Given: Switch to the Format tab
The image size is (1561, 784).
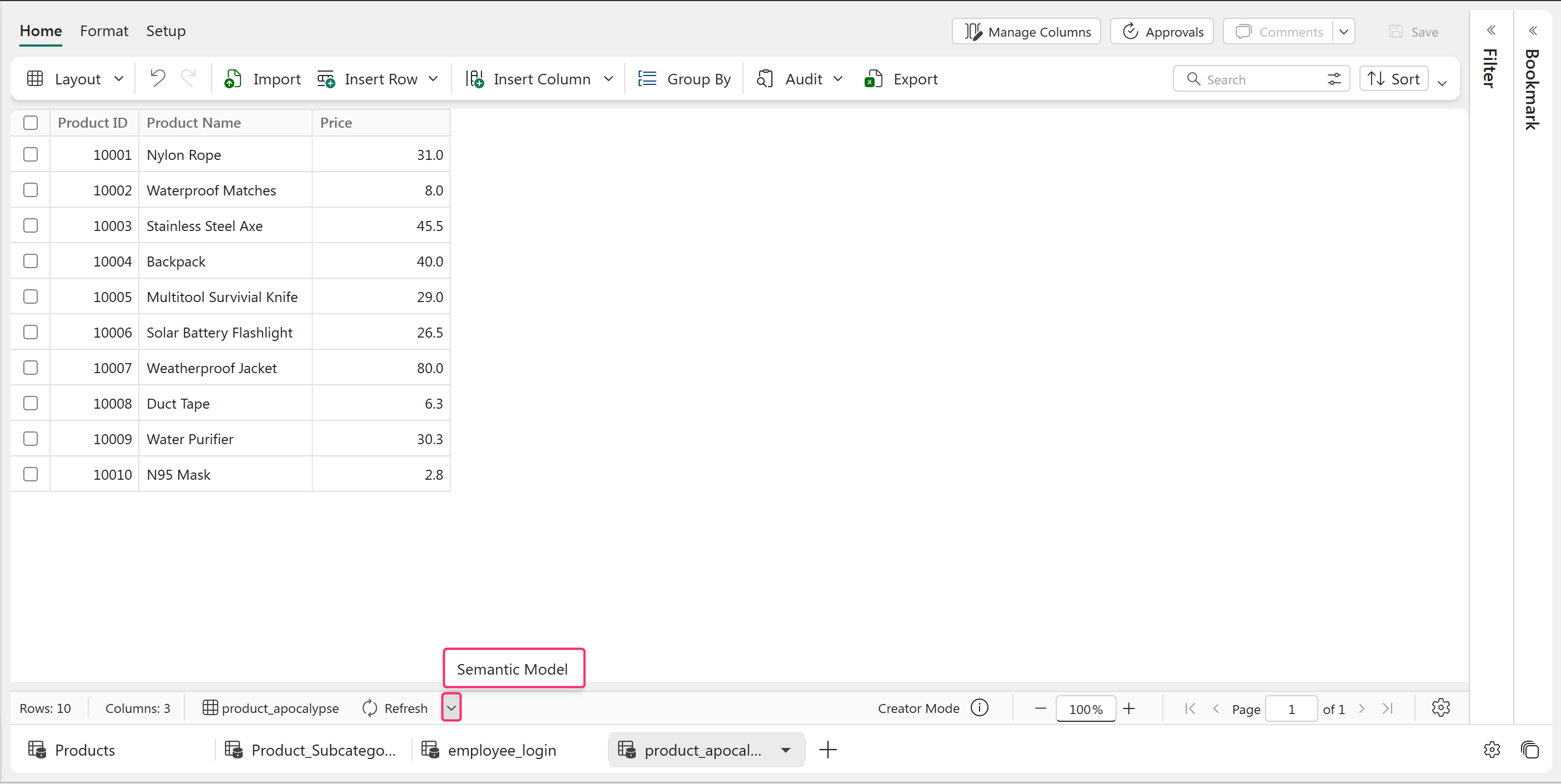Looking at the screenshot, I should [104, 31].
